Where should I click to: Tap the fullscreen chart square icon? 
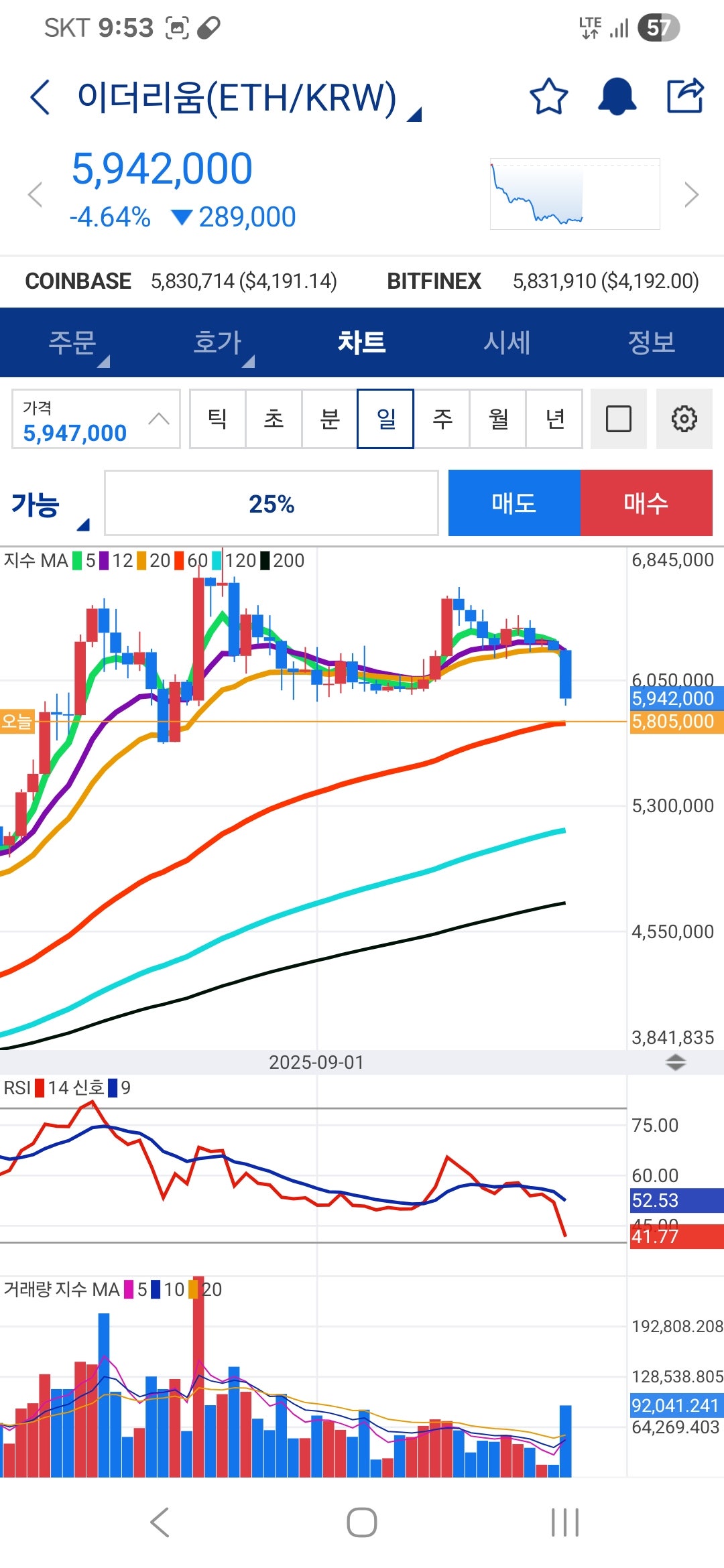[618, 419]
